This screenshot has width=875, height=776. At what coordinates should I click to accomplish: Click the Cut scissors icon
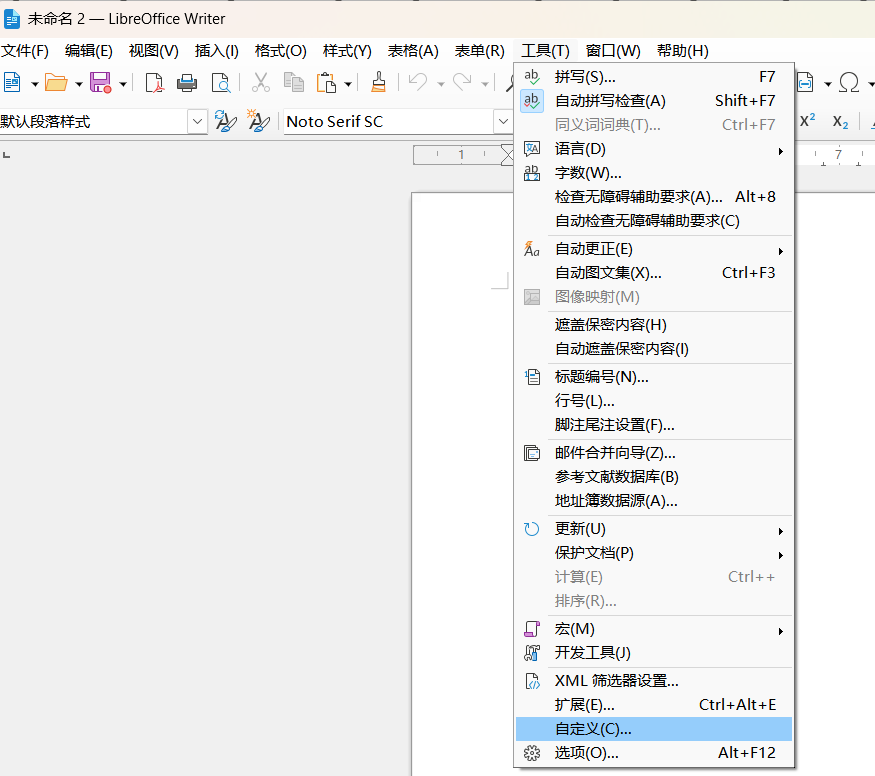(261, 83)
